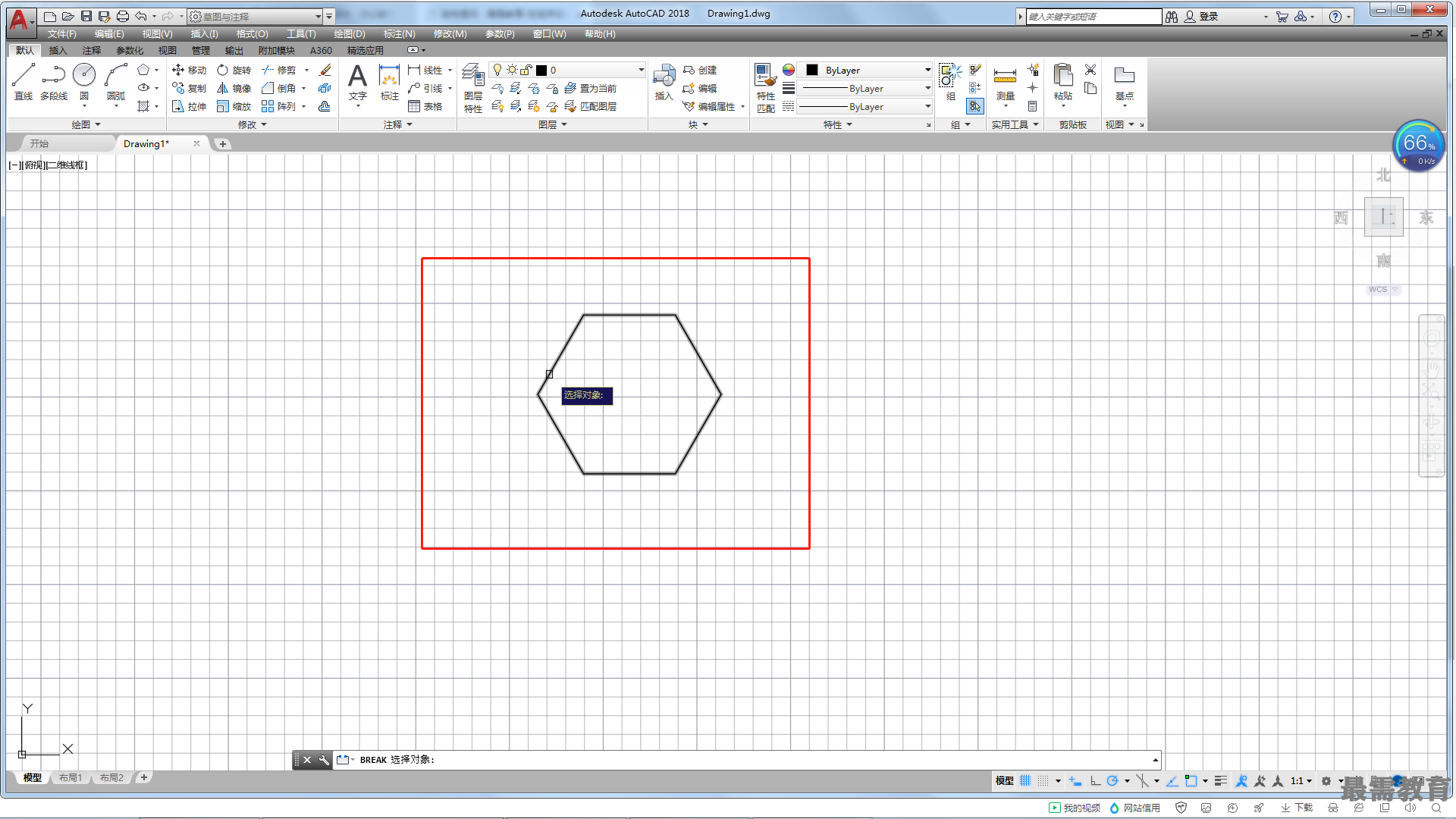Click the Save icon in quick access toolbar
Viewport: 1456px width, 819px height.
pos(86,16)
